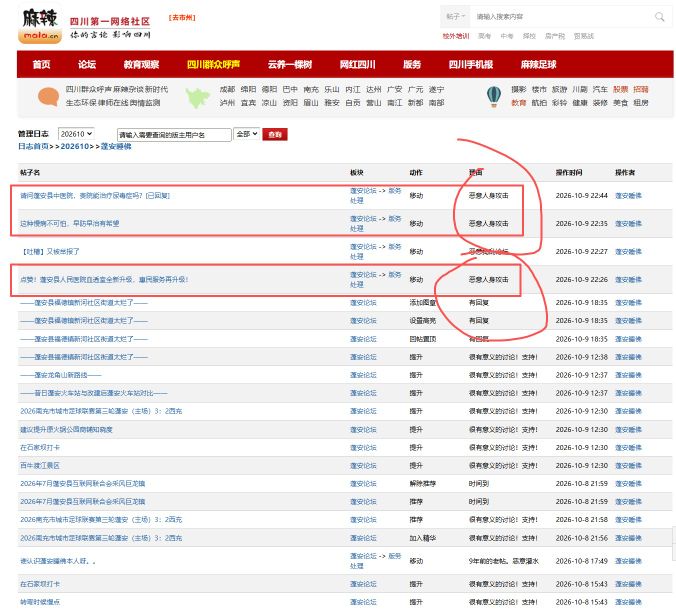This screenshot has width=676, height=610.
Task: Click the operator link in the 17:49 row
Action: (628, 561)
